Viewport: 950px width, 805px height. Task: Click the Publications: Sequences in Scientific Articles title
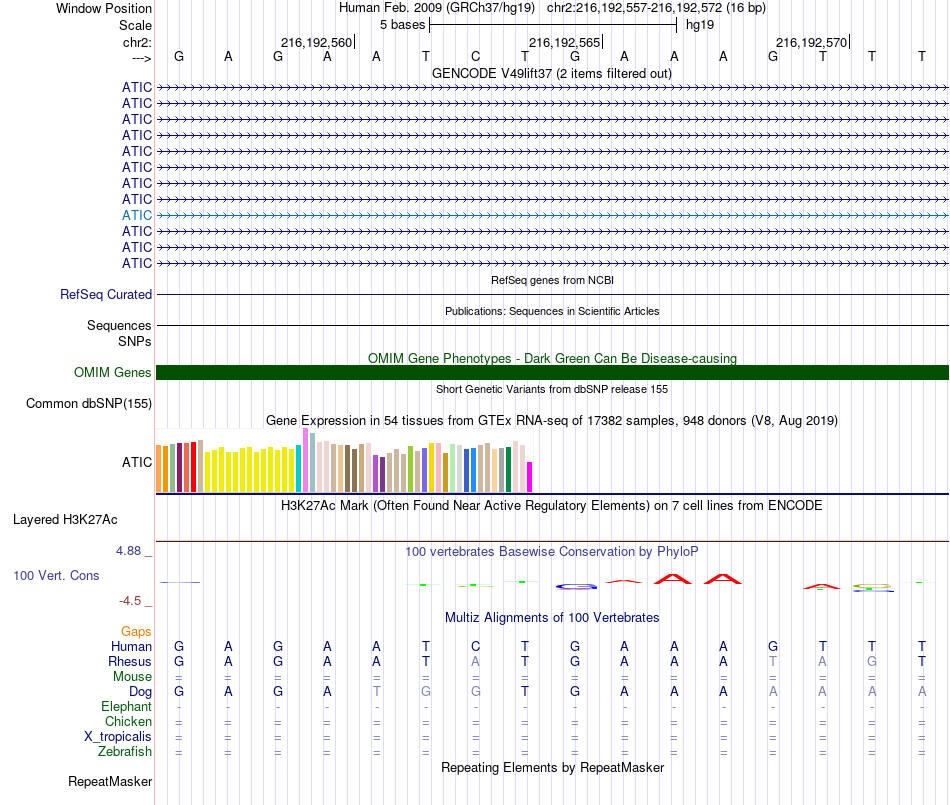pos(552,311)
